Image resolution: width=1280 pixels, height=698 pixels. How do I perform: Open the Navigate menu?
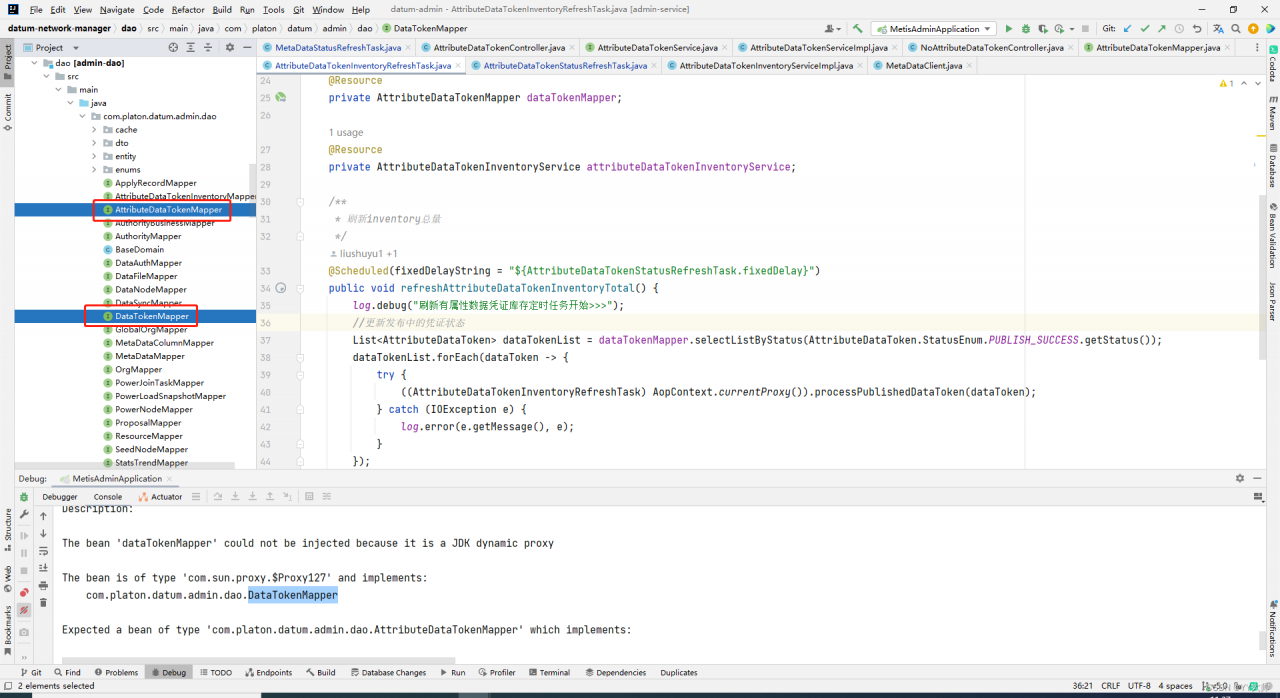(117, 9)
